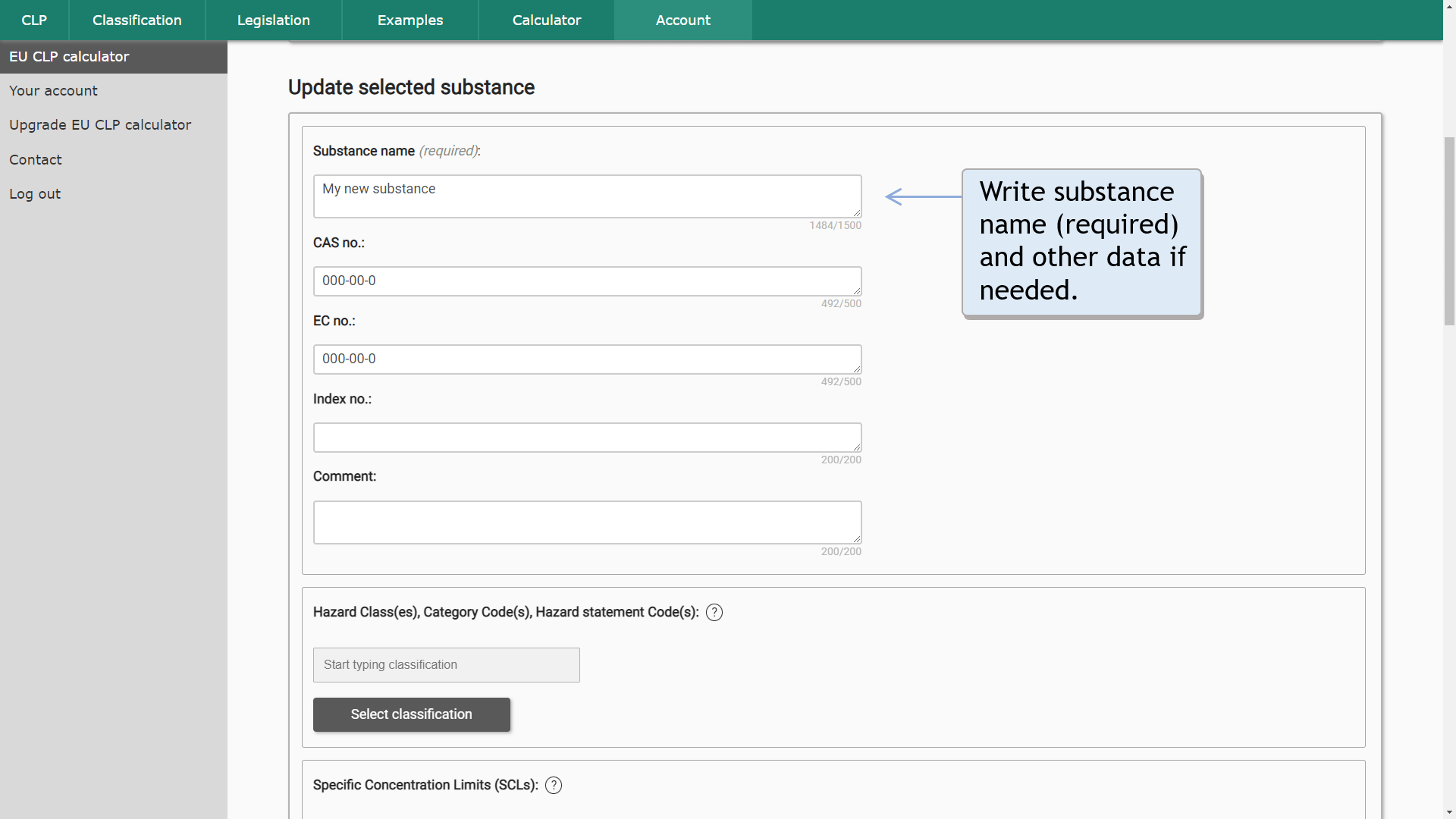Click the Index no. input field
This screenshot has height=819, width=1456.
pos(587,437)
